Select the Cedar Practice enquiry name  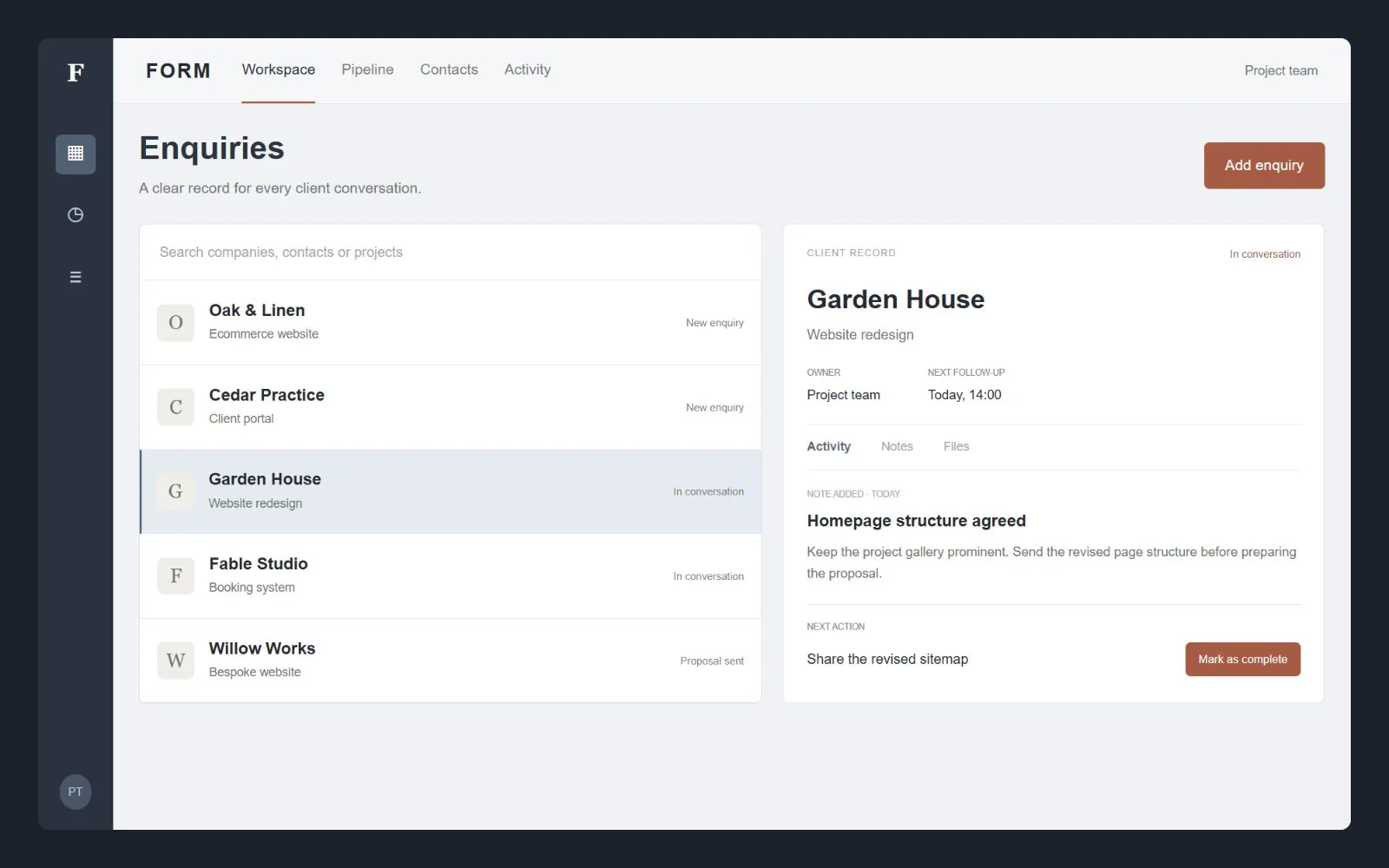tap(267, 395)
